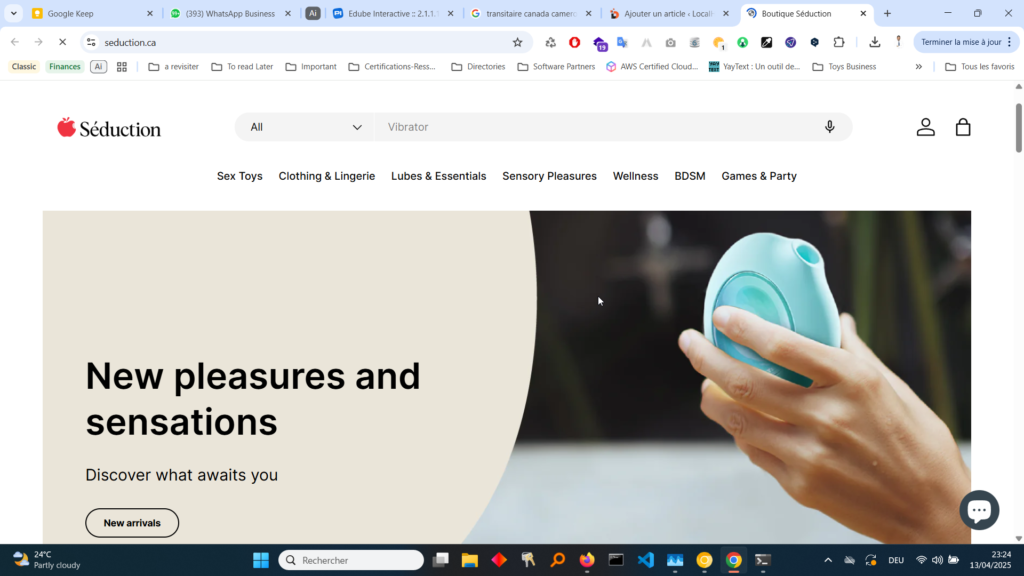Open the Finances bookmark

(65, 67)
